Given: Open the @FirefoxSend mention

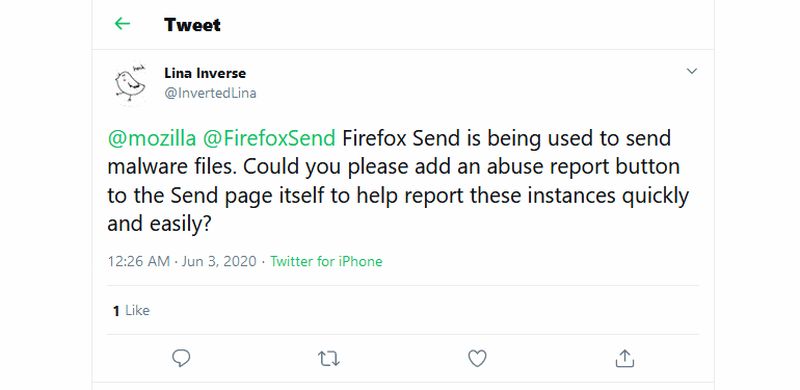Looking at the screenshot, I should 269,139.
